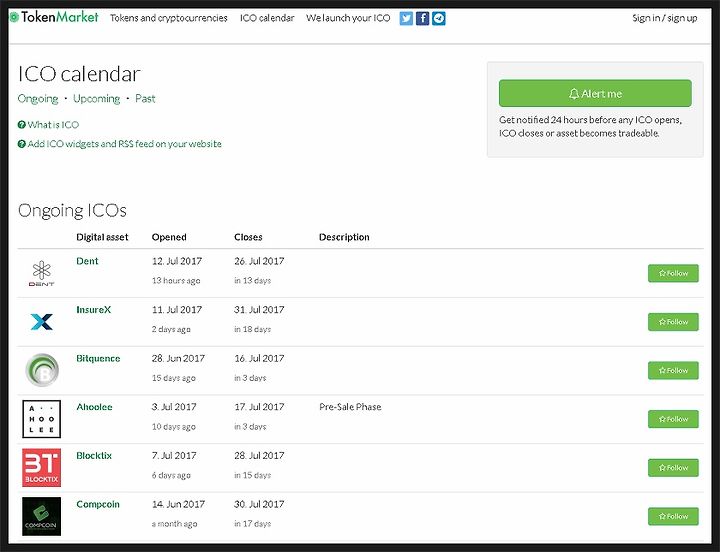Switch to Upcoming ICO list
720x552 pixels.
click(96, 99)
